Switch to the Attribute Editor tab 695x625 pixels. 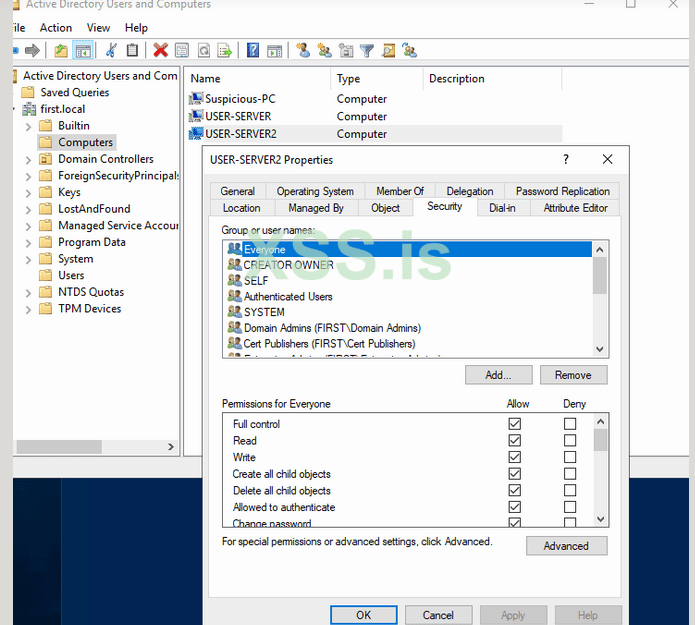[575, 208]
